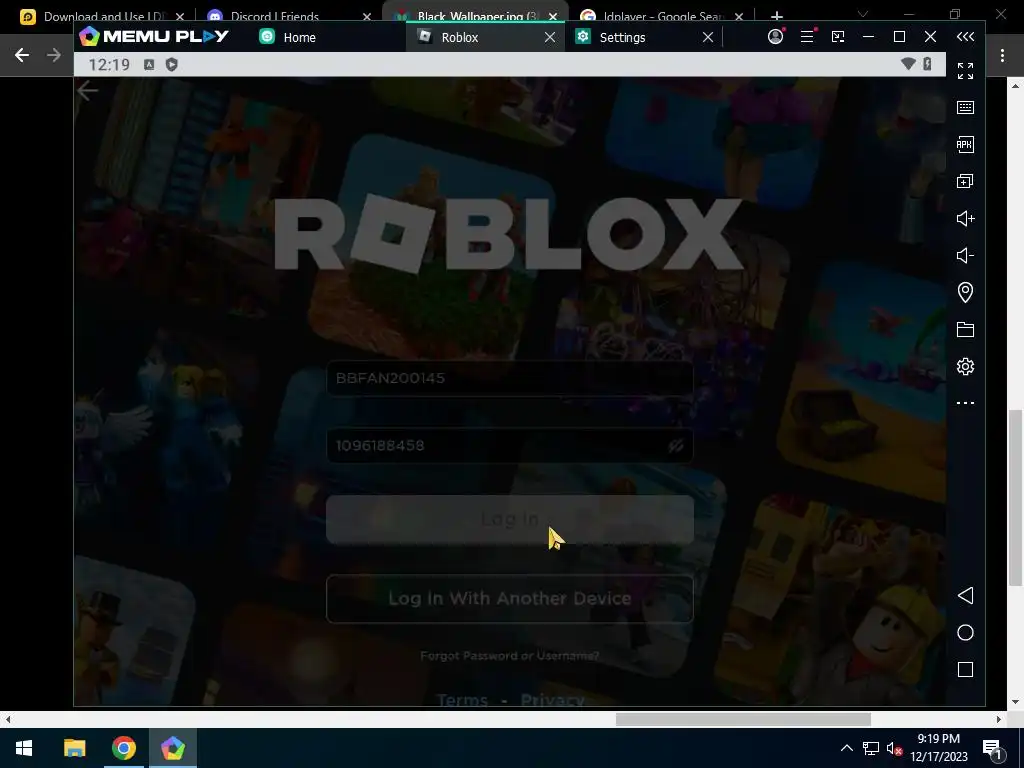Screen dimensions: 1024x768
Task: Open the Windows Start menu
Action: tap(24, 748)
